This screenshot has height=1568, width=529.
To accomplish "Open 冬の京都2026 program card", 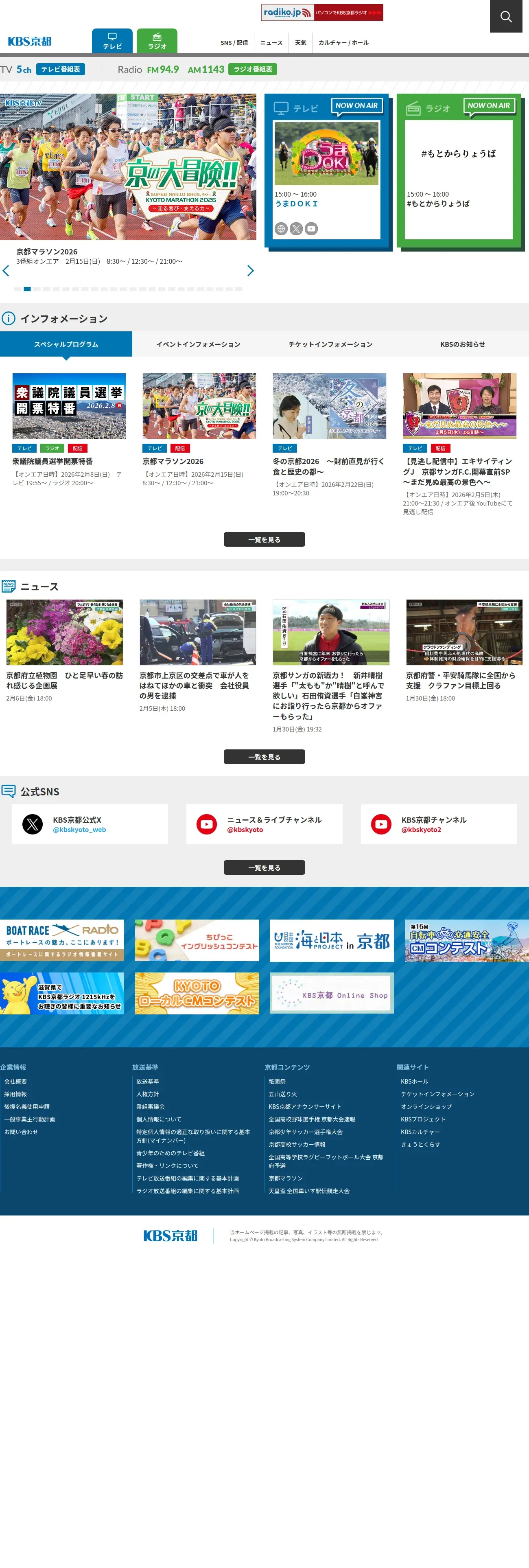I will (x=329, y=435).
